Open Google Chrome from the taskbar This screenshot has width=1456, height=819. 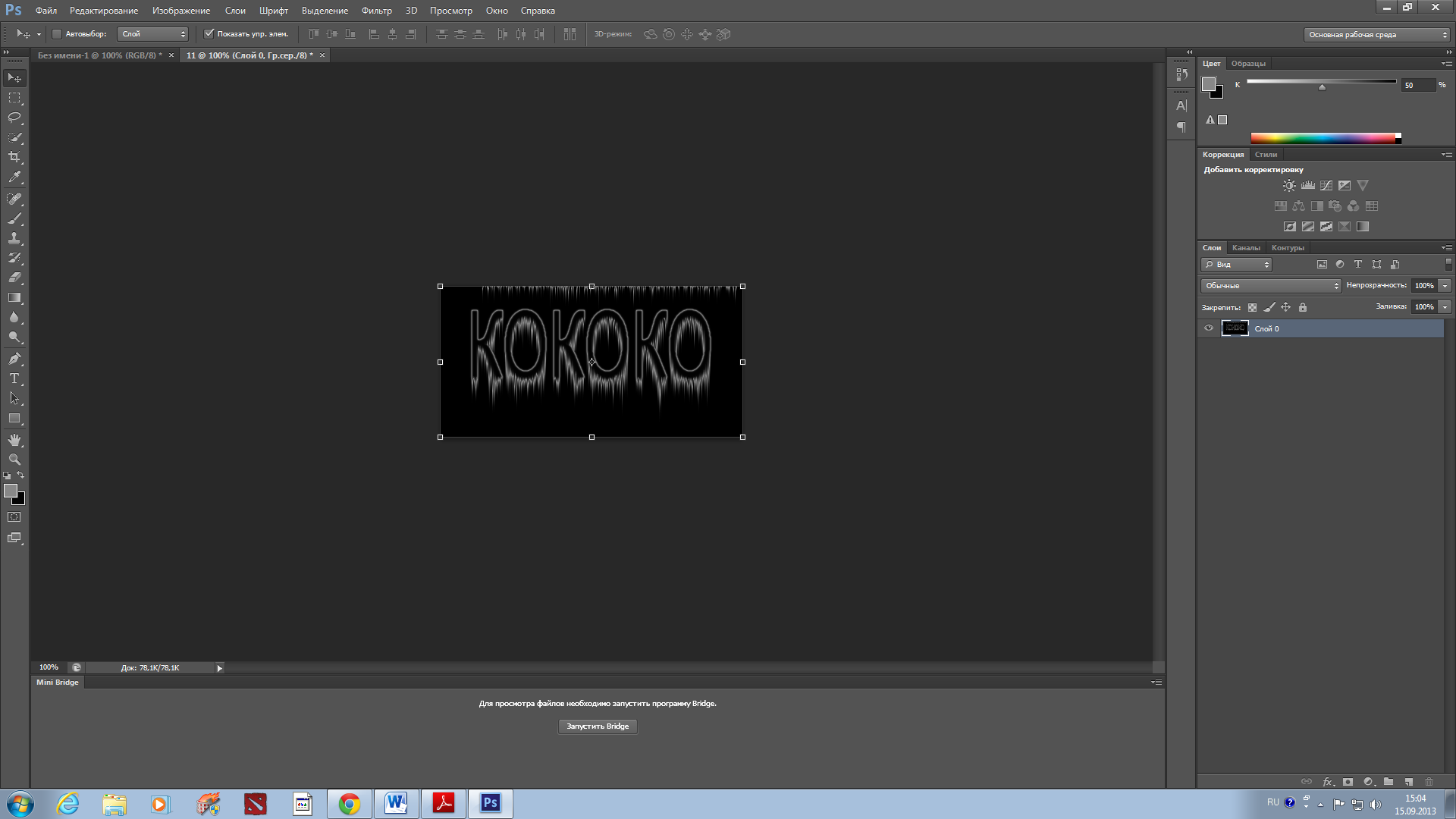[x=350, y=804]
